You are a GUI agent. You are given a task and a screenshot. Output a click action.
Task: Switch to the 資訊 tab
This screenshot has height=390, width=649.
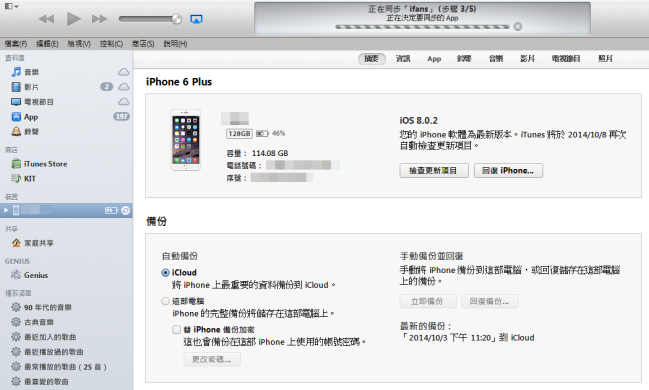point(403,59)
